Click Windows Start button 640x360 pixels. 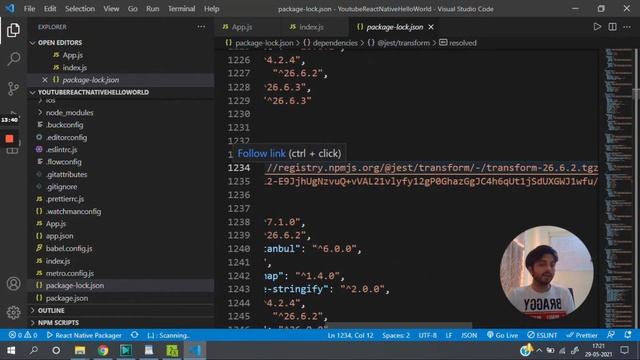pos(11,350)
